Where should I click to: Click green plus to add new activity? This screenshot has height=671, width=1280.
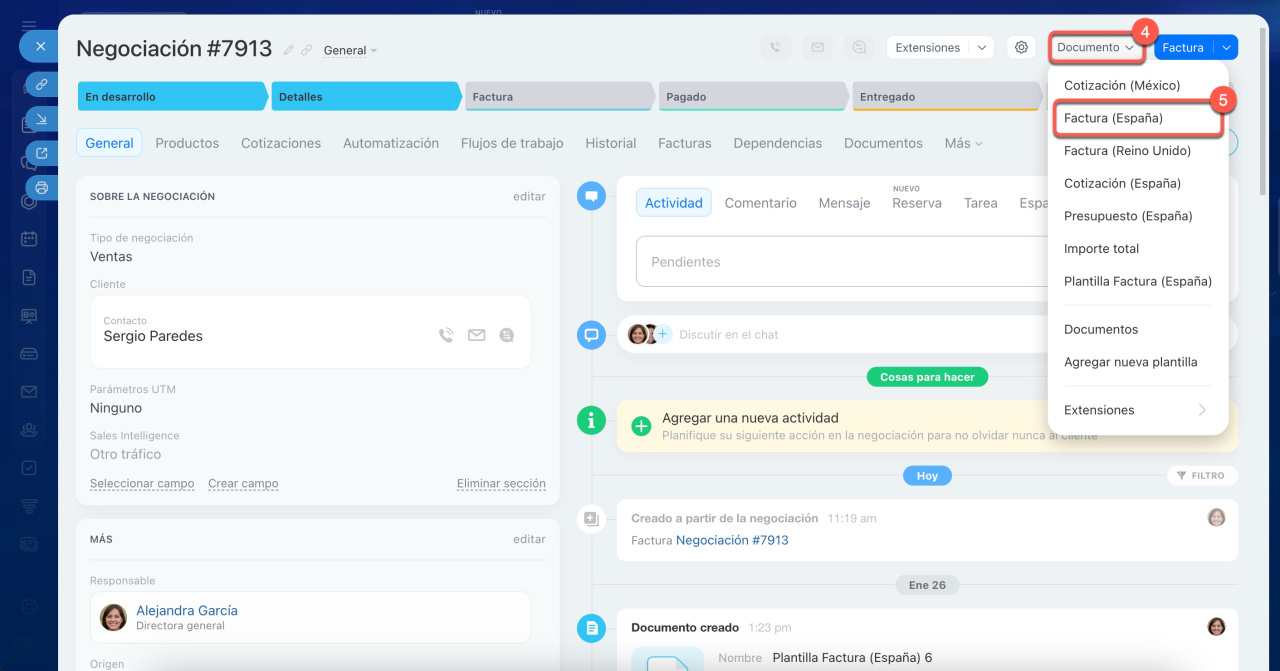pos(641,426)
